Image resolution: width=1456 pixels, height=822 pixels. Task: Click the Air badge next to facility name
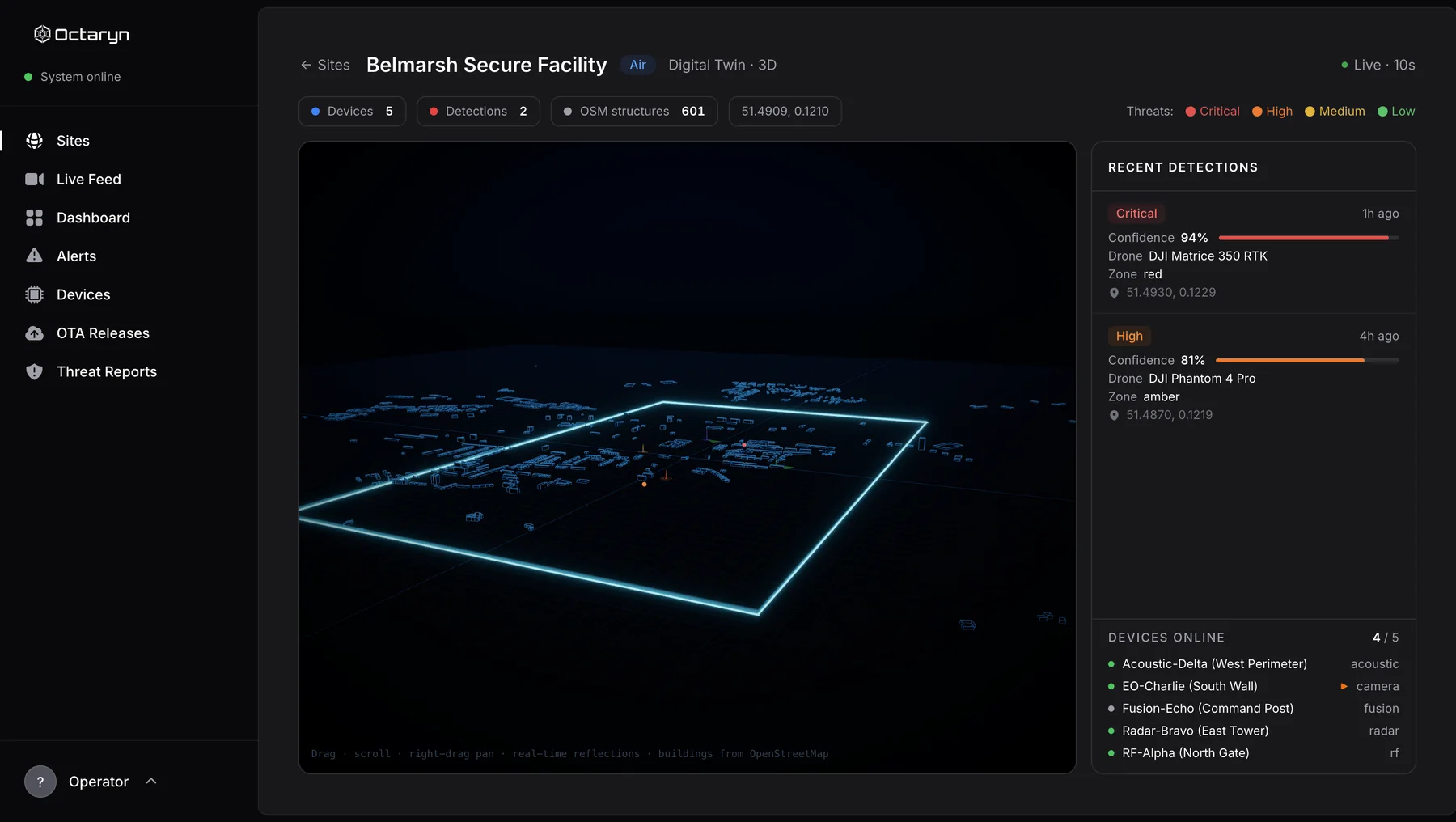point(638,65)
